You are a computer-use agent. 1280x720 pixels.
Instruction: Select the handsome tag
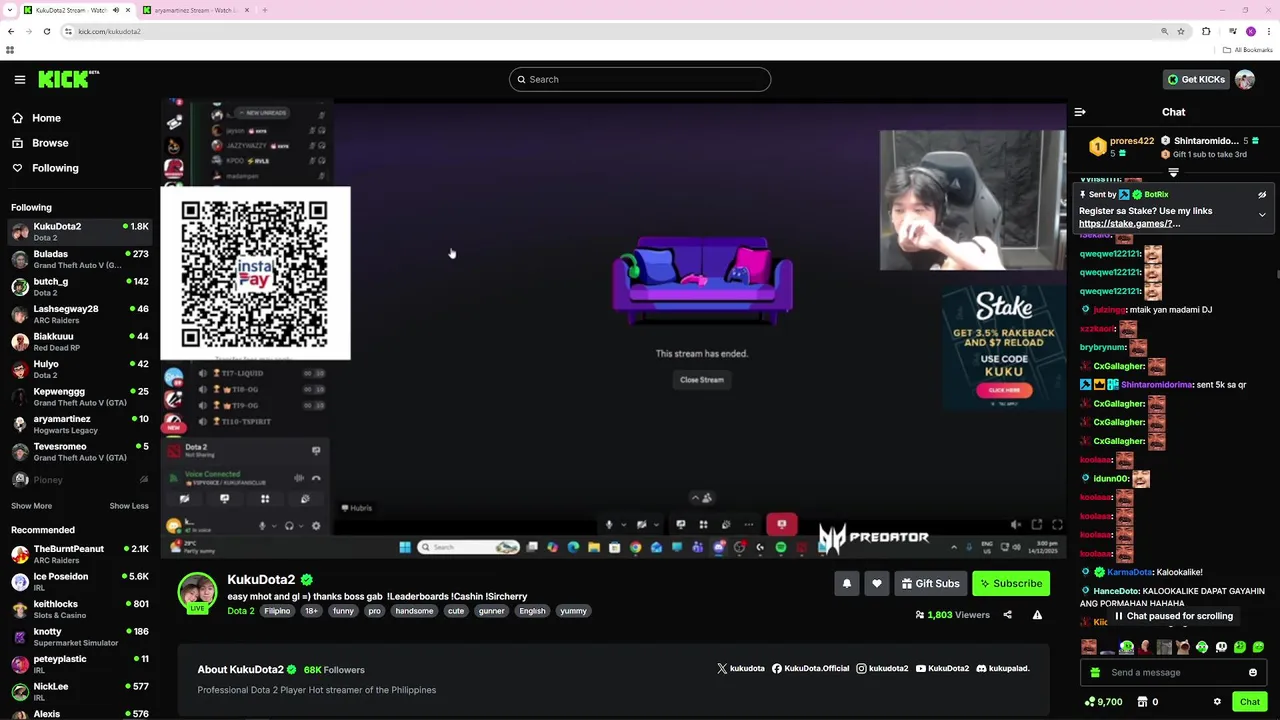[414, 611]
